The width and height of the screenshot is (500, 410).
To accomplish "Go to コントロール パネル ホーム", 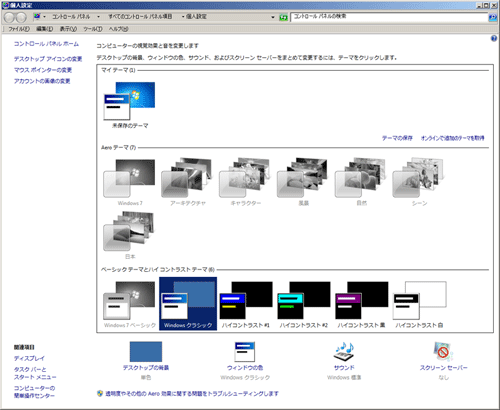I will (46, 44).
